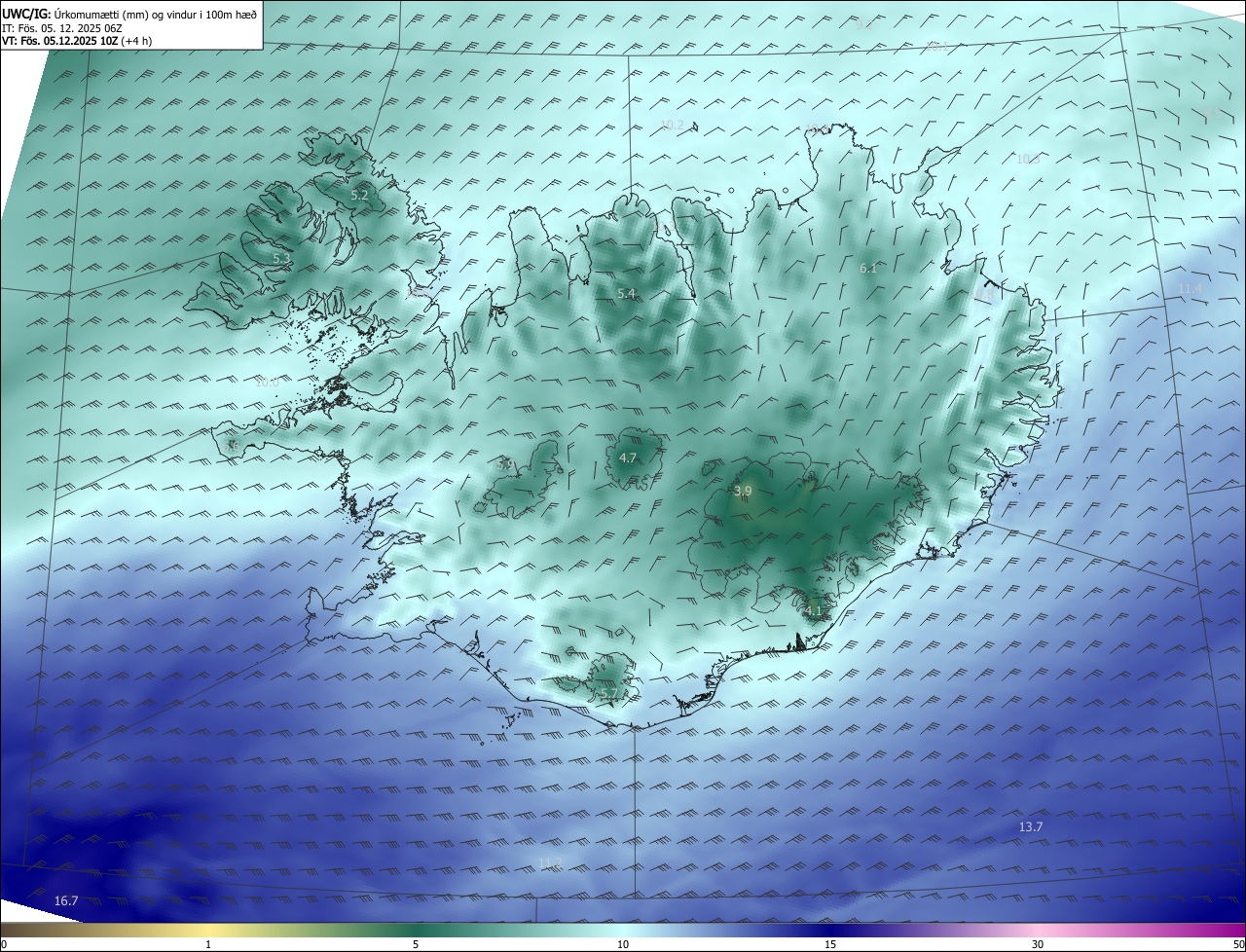Click the 5.7 value on the southern glacier
The height and width of the screenshot is (952, 1246).
click(x=608, y=693)
